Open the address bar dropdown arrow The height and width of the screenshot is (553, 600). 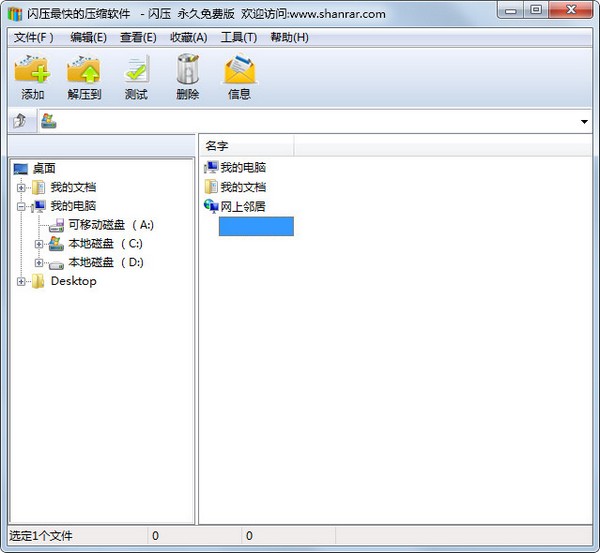[x=584, y=122]
